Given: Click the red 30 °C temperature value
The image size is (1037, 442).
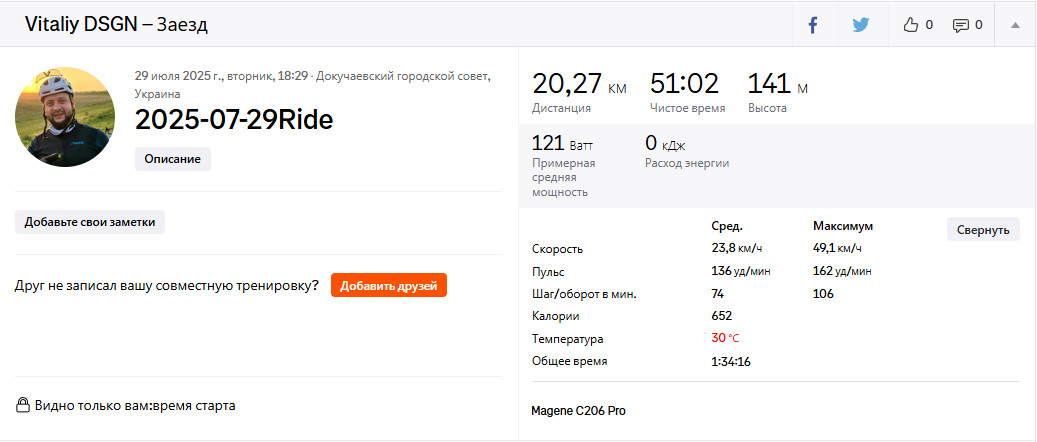Looking at the screenshot, I should click(725, 338).
